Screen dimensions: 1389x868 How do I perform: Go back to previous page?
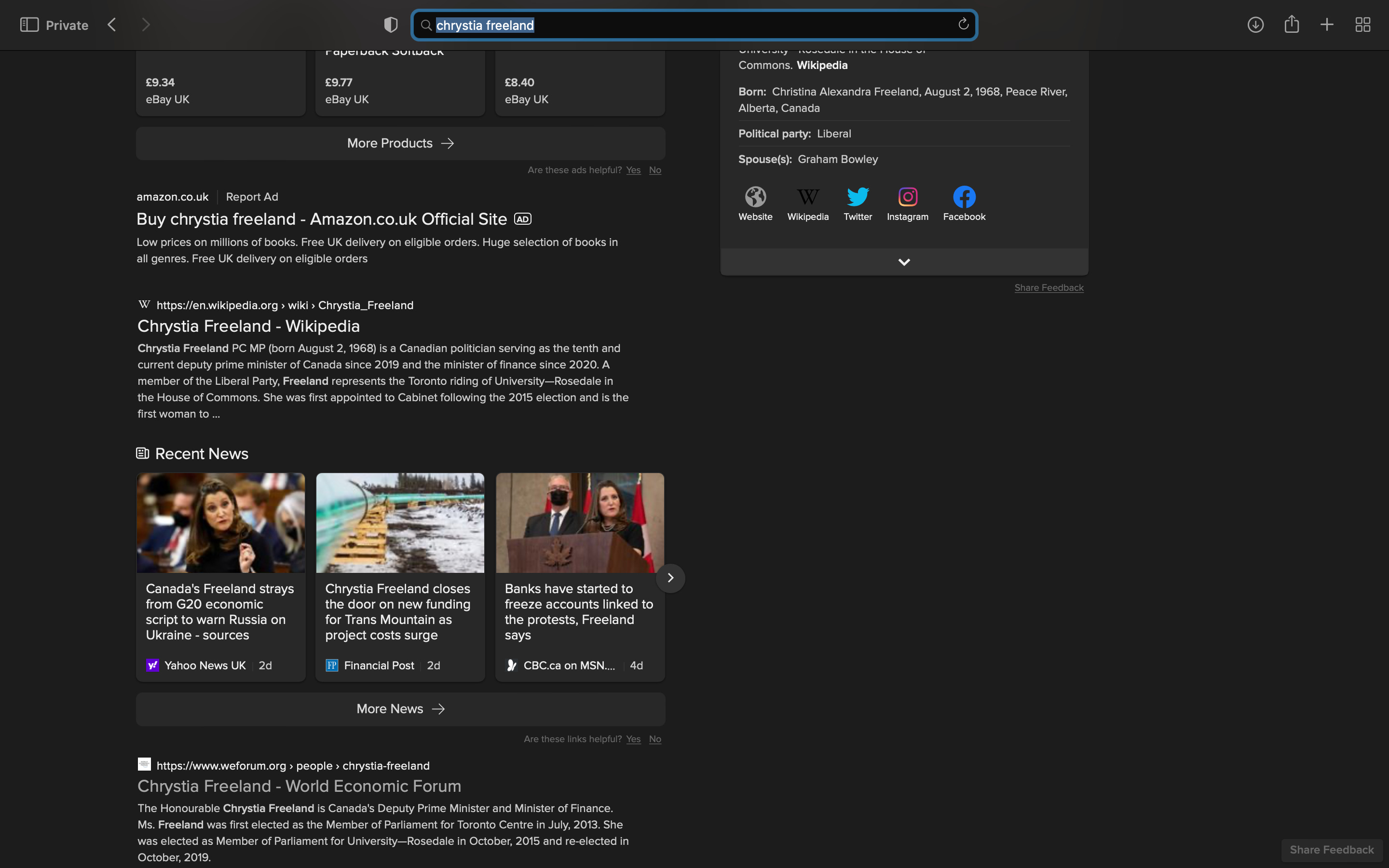coord(112,25)
